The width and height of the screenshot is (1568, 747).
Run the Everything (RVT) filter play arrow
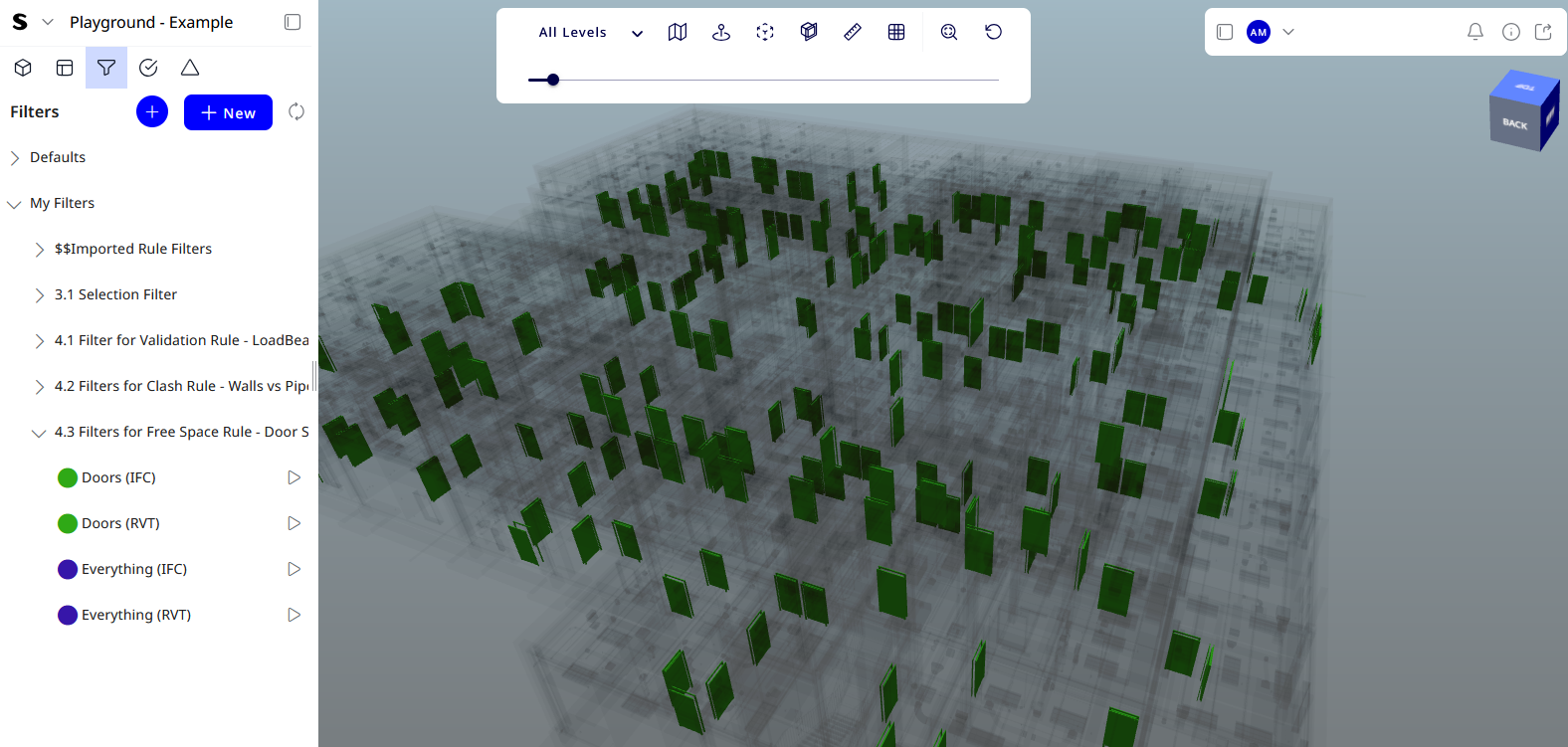point(294,615)
